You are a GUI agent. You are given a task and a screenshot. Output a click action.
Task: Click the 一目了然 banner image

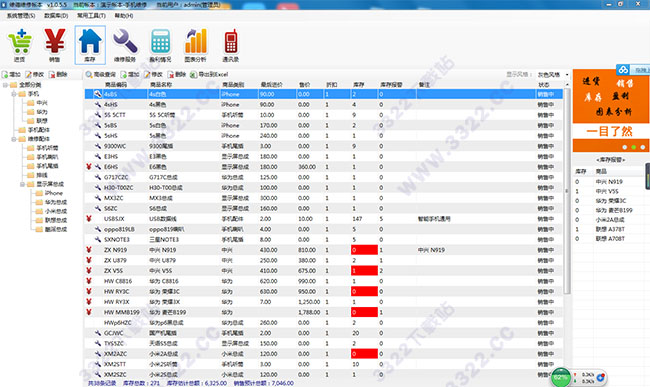coord(610,131)
